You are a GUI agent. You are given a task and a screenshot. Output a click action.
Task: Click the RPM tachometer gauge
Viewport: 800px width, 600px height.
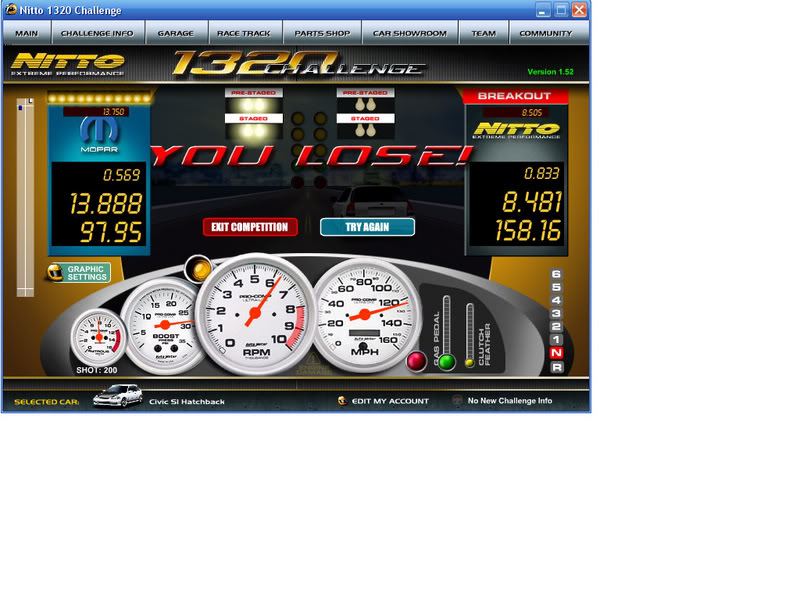coord(255,314)
